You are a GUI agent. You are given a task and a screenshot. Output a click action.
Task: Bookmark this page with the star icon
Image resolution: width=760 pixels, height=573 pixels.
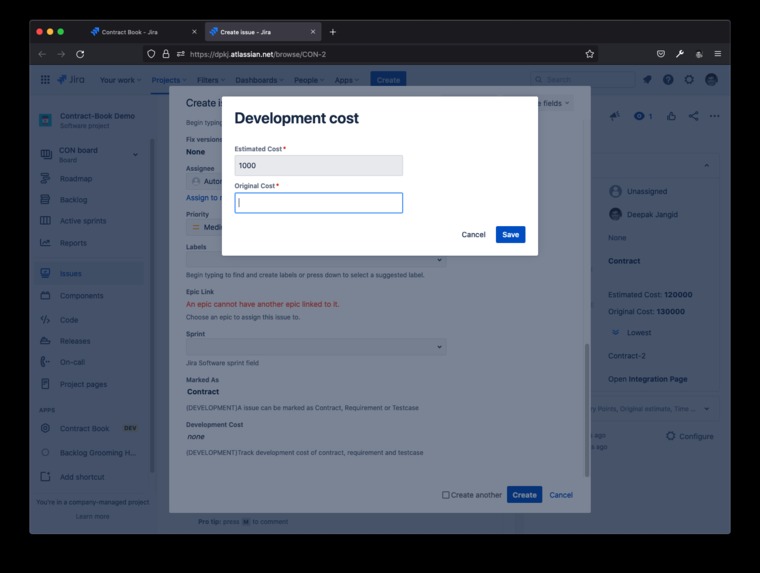point(589,54)
